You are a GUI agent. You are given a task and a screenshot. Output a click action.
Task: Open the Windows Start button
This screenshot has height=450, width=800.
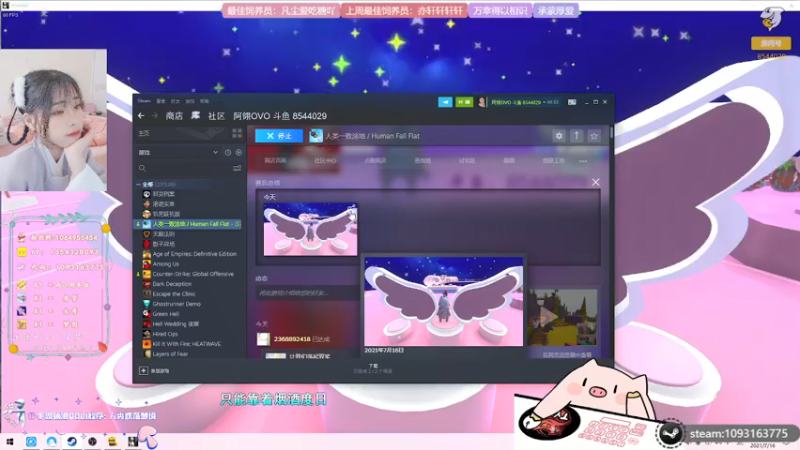10,442
